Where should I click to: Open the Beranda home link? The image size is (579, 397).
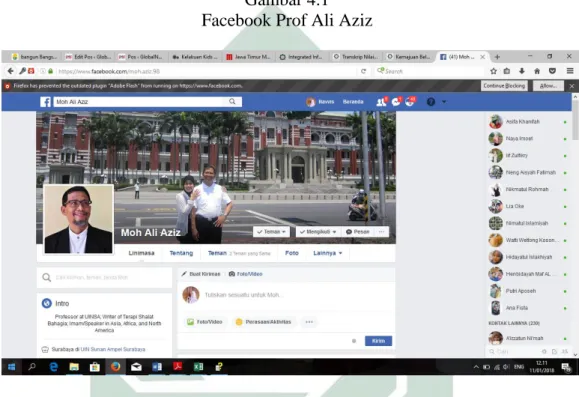(353, 102)
